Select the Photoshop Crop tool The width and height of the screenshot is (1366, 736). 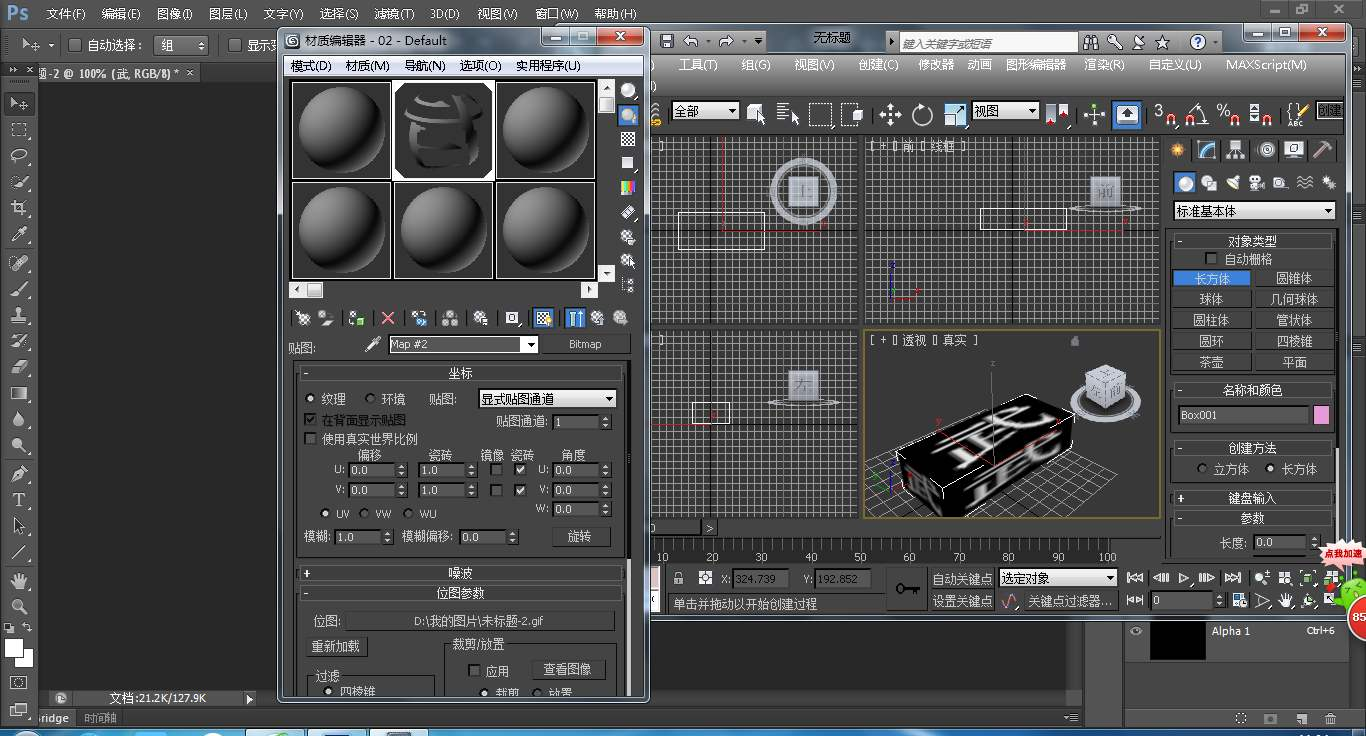(x=19, y=208)
